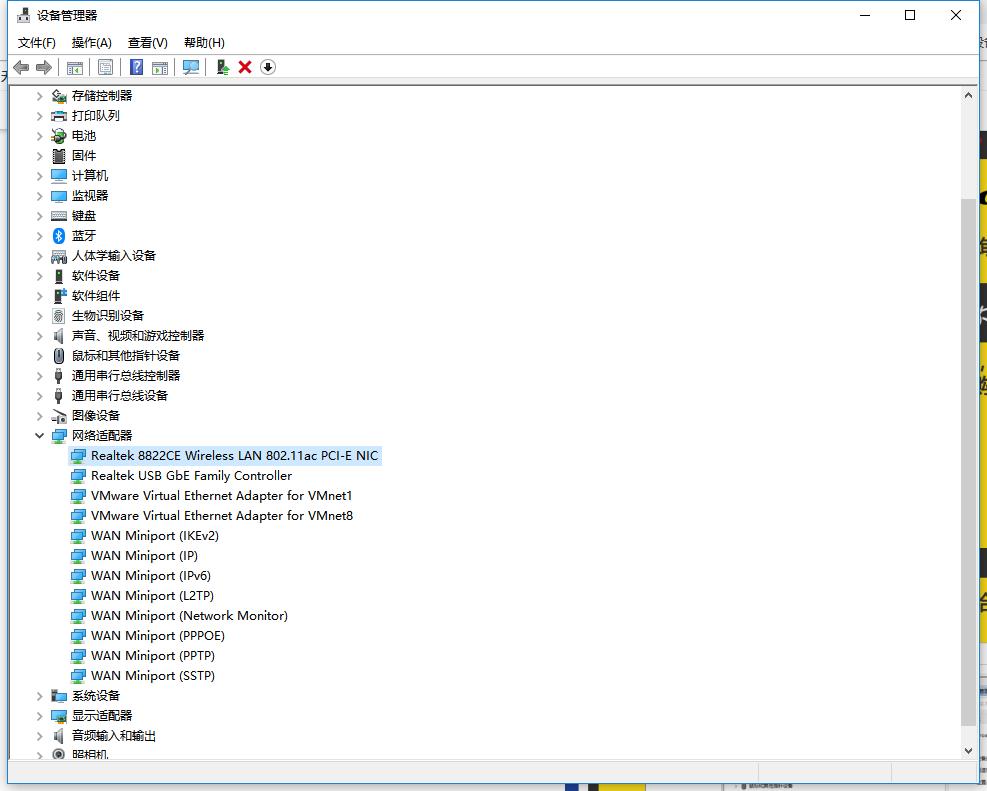Expand the 显示适配器 category
This screenshot has height=791, width=987.
click(40, 716)
